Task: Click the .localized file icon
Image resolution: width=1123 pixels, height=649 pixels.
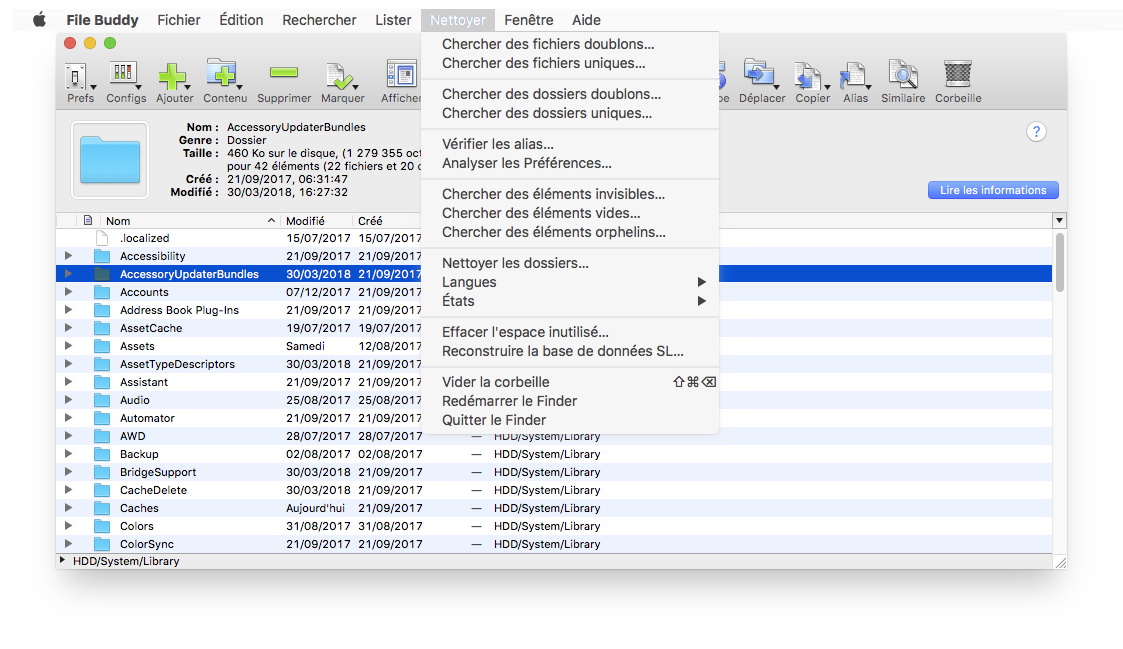Action: [x=102, y=238]
